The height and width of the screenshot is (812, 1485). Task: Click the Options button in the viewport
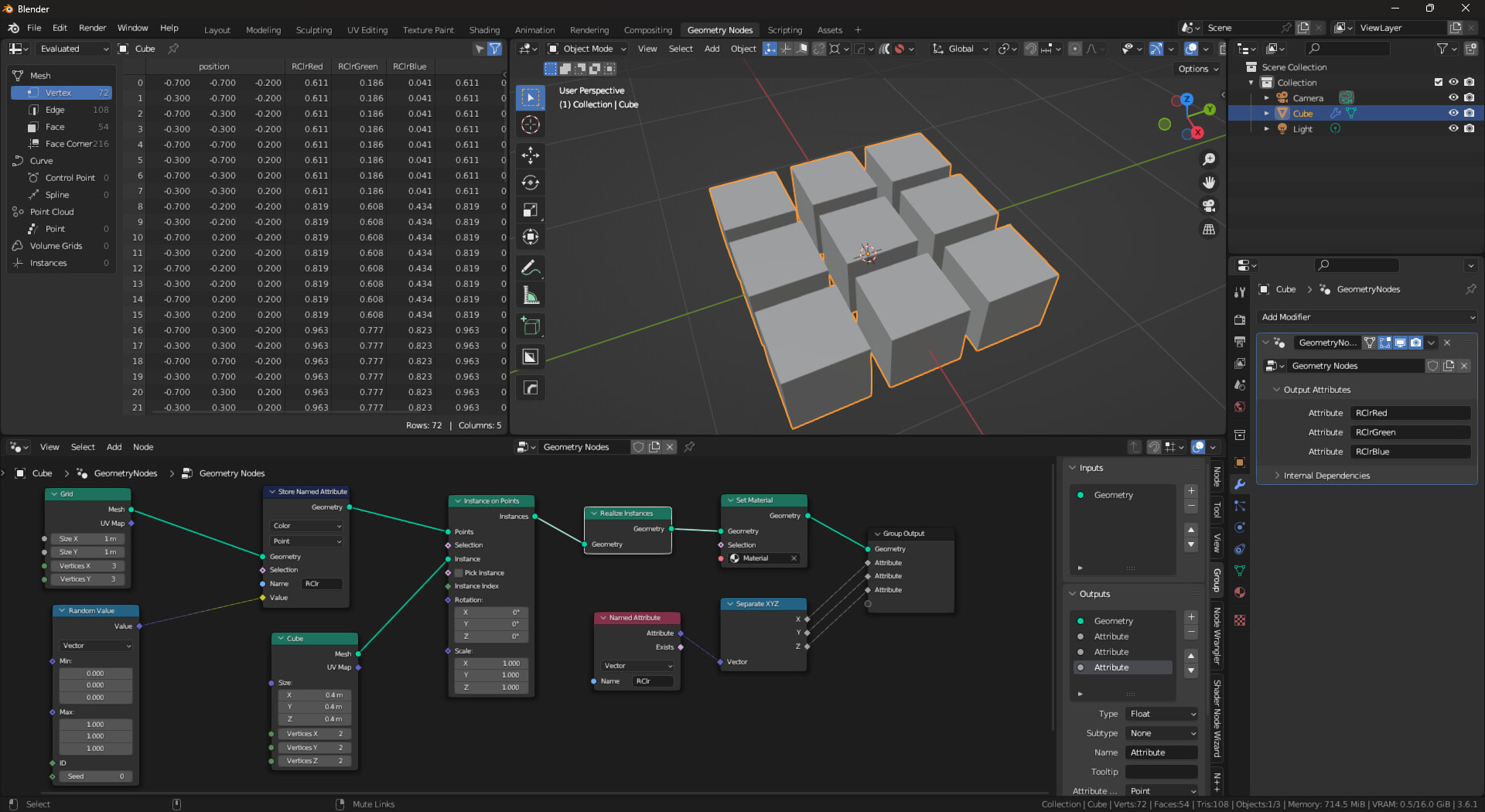click(1197, 68)
